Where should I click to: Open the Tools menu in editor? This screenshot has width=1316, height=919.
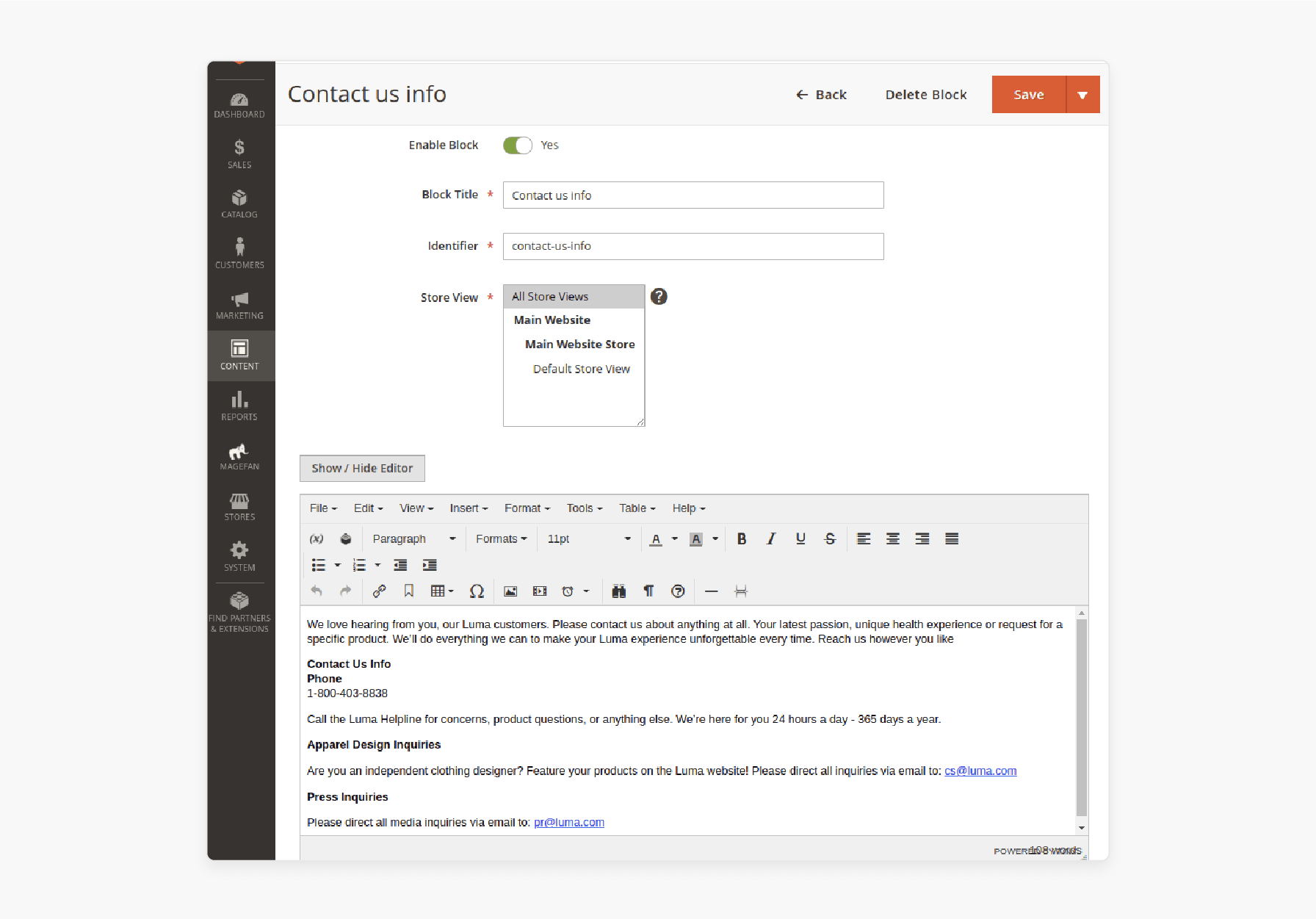(584, 508)
